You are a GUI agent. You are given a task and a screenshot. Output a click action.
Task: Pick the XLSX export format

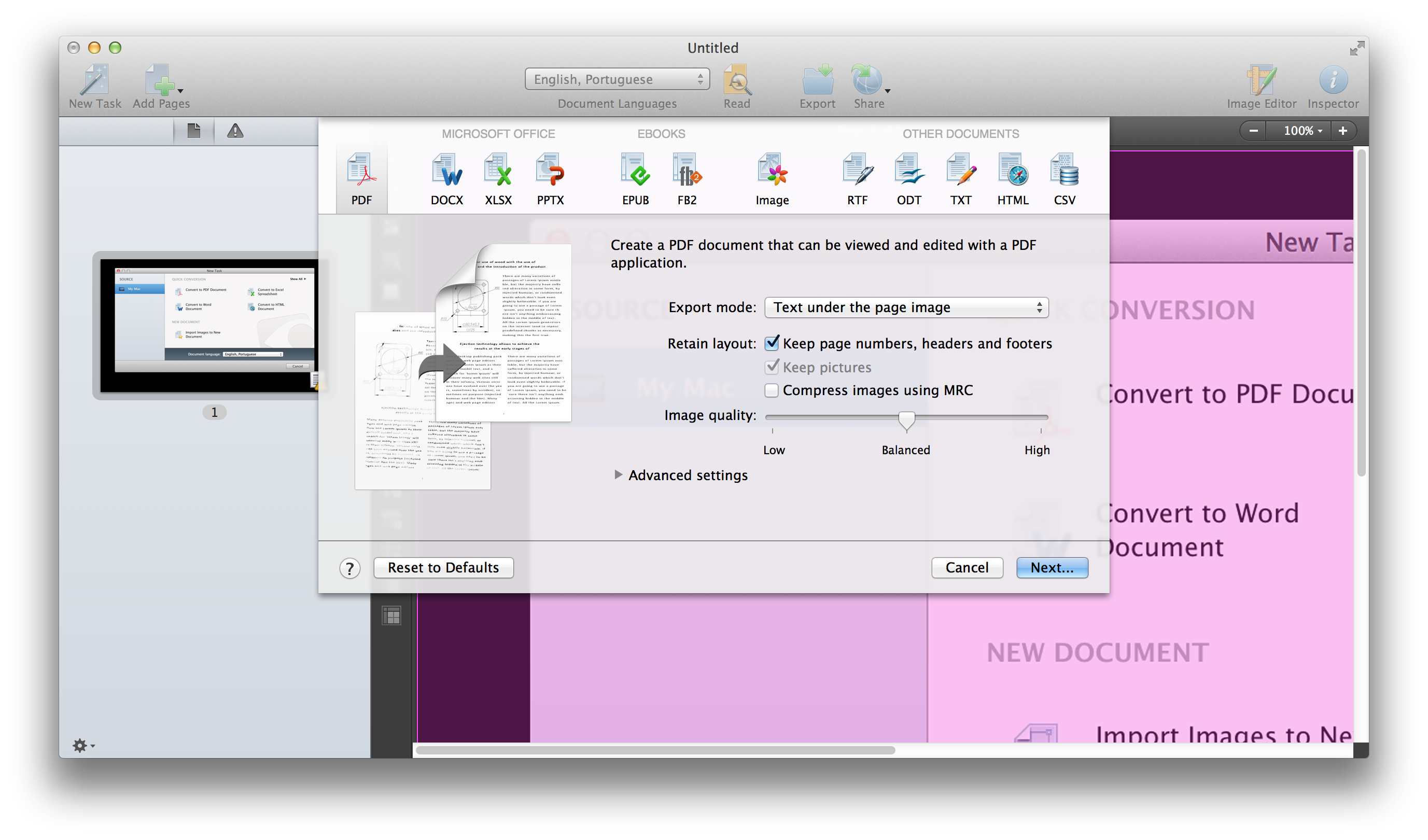(x=498, y=179)
